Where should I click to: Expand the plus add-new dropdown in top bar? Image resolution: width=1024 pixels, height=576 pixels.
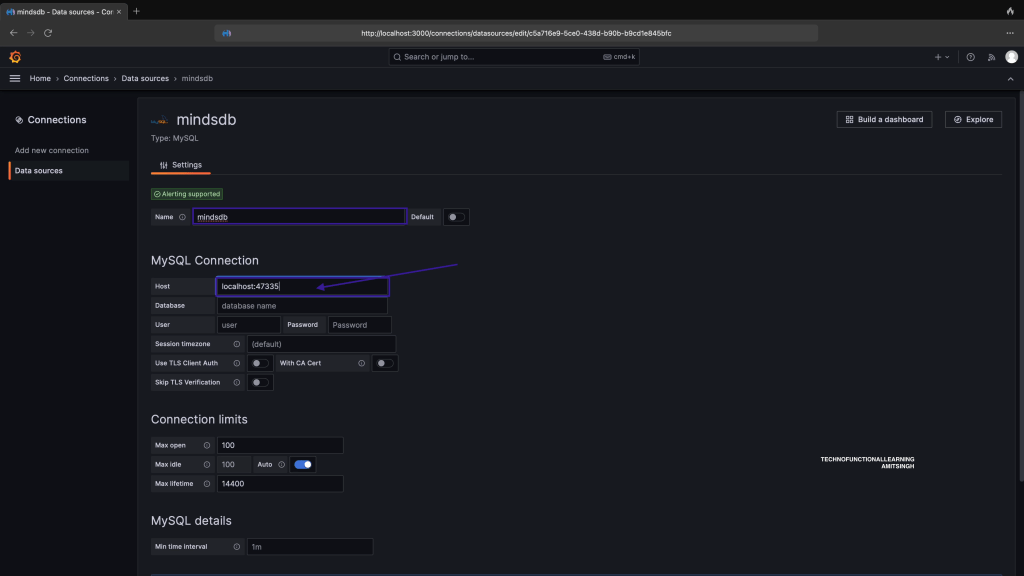[942, 57]
